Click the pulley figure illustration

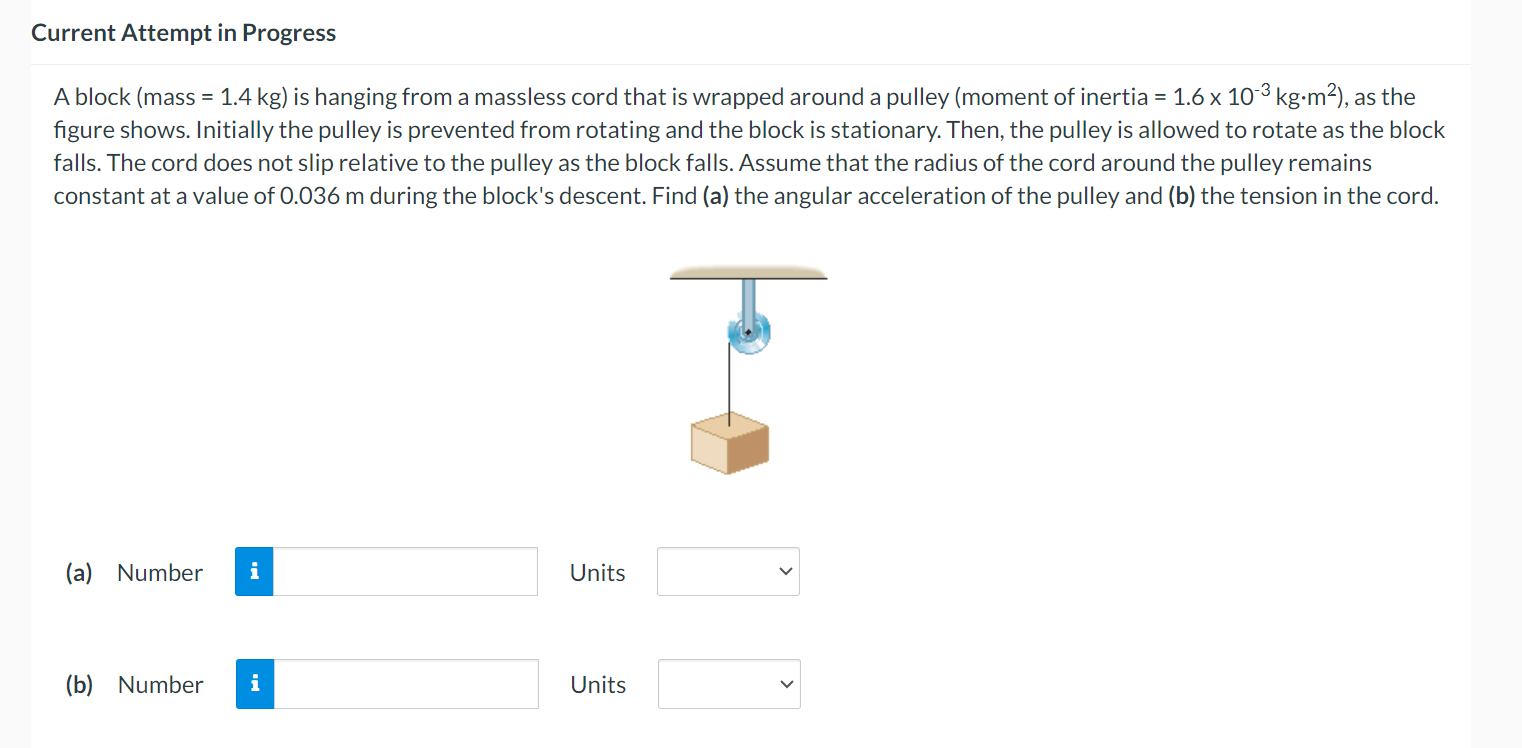748,370
